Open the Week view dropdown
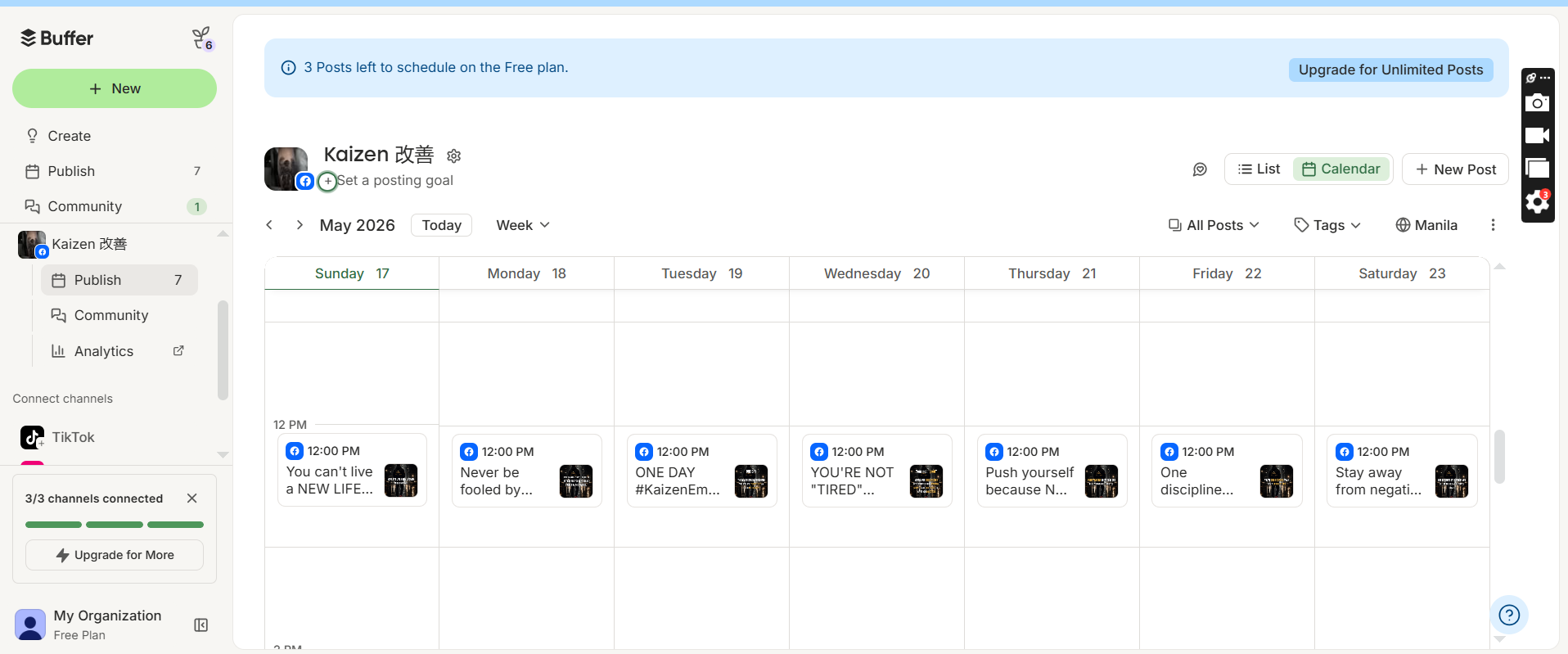The image size is (1568, 654). [x=523, y=225]
